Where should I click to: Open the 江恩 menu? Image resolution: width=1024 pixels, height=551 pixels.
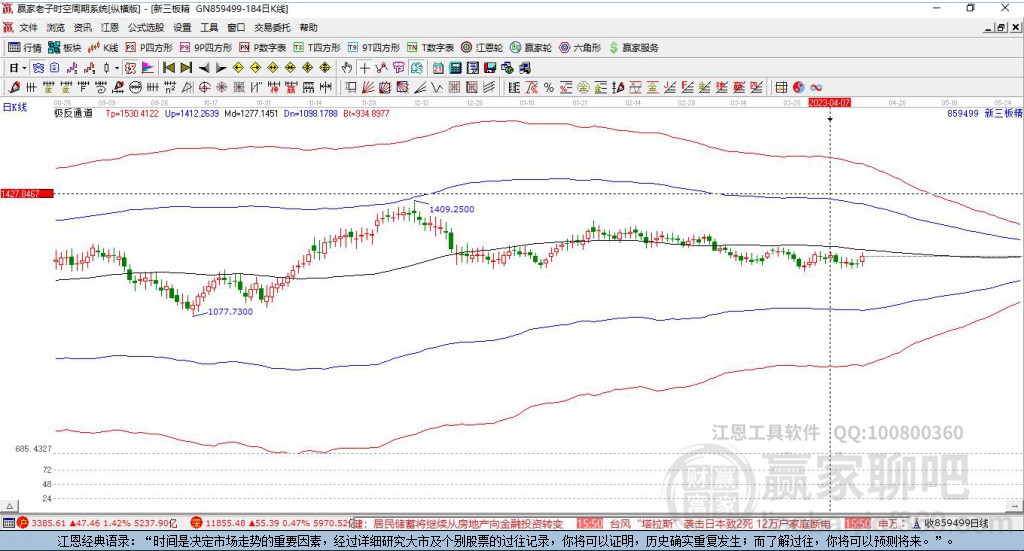[110, 27]
